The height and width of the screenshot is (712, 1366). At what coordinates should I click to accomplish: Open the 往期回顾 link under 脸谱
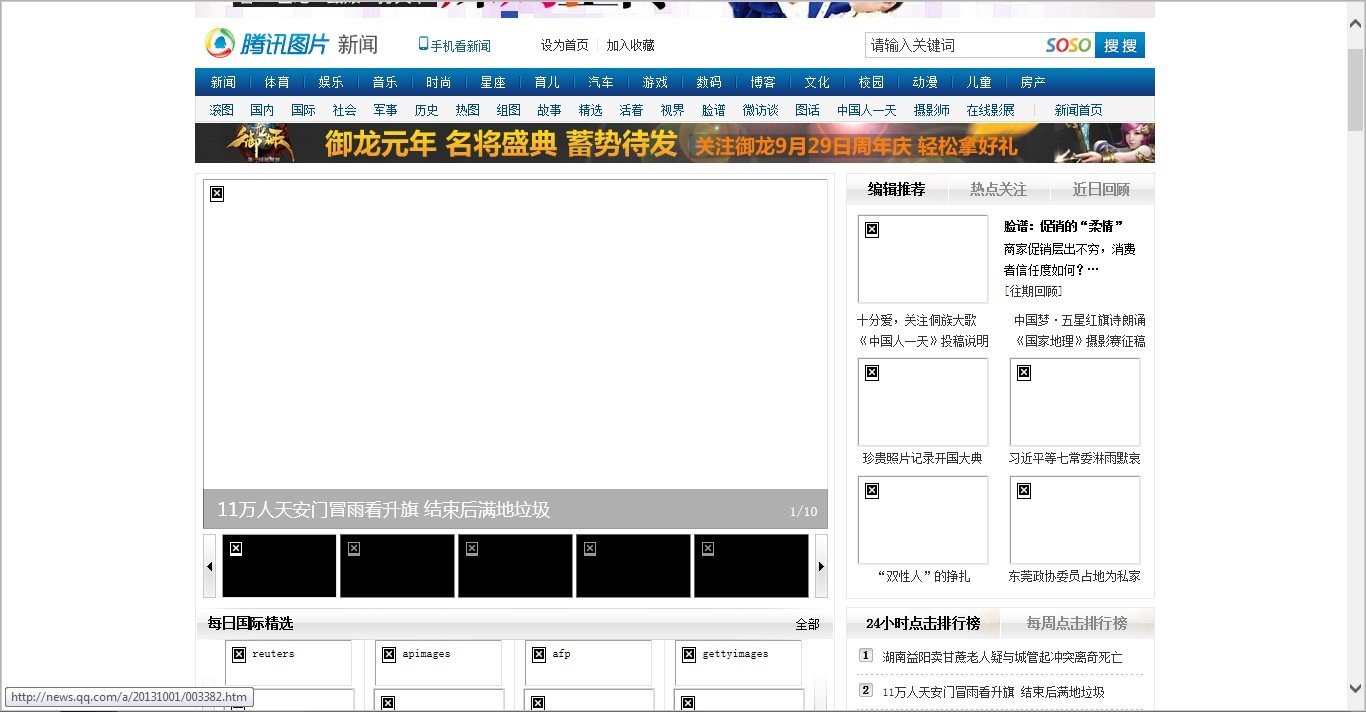(1033, 291)
